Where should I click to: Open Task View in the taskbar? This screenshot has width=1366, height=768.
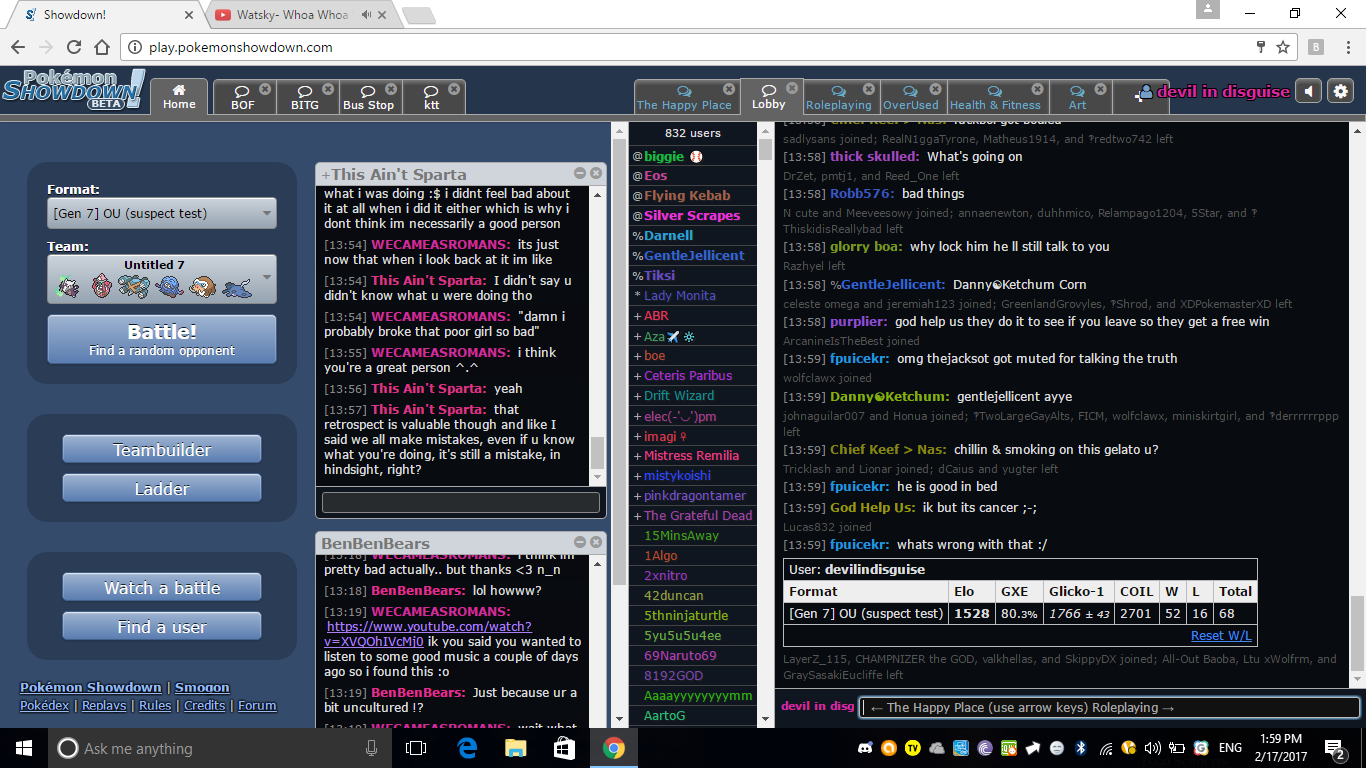click(416, 748)
